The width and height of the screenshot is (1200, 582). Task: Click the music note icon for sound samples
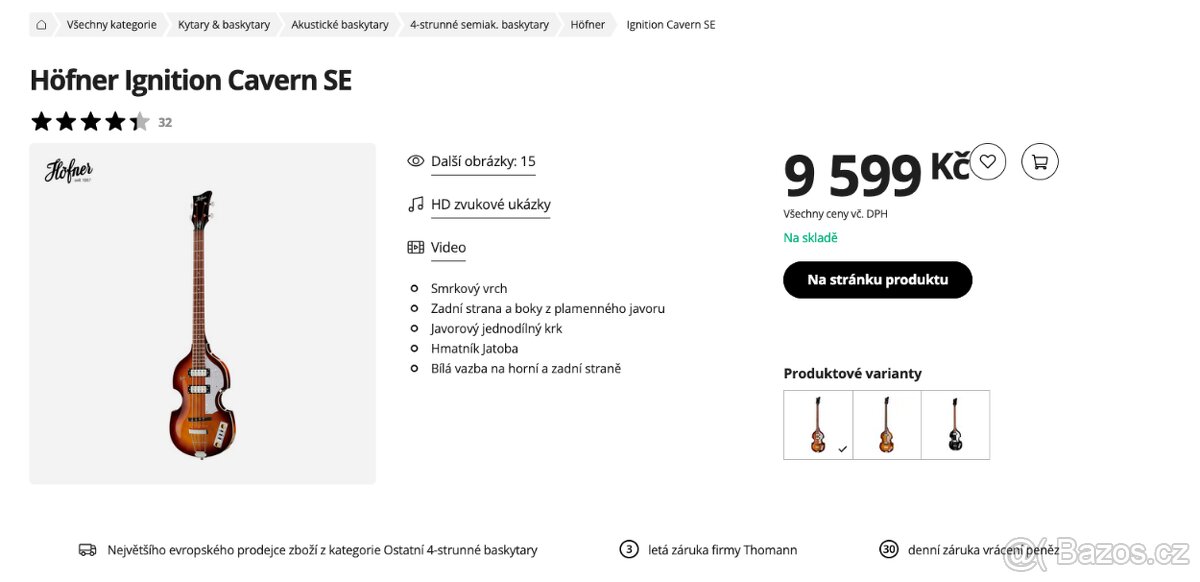(x=416, y=204)
